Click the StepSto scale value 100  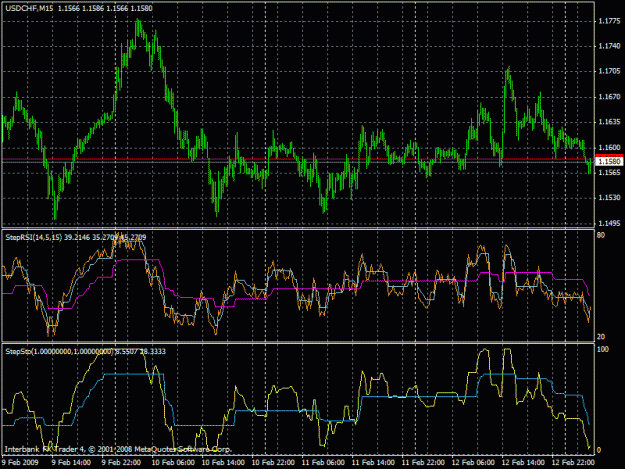[603, 349]
